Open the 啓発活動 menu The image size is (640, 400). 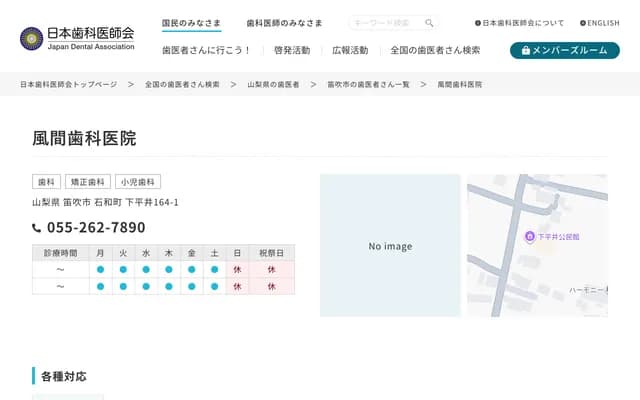292,50
